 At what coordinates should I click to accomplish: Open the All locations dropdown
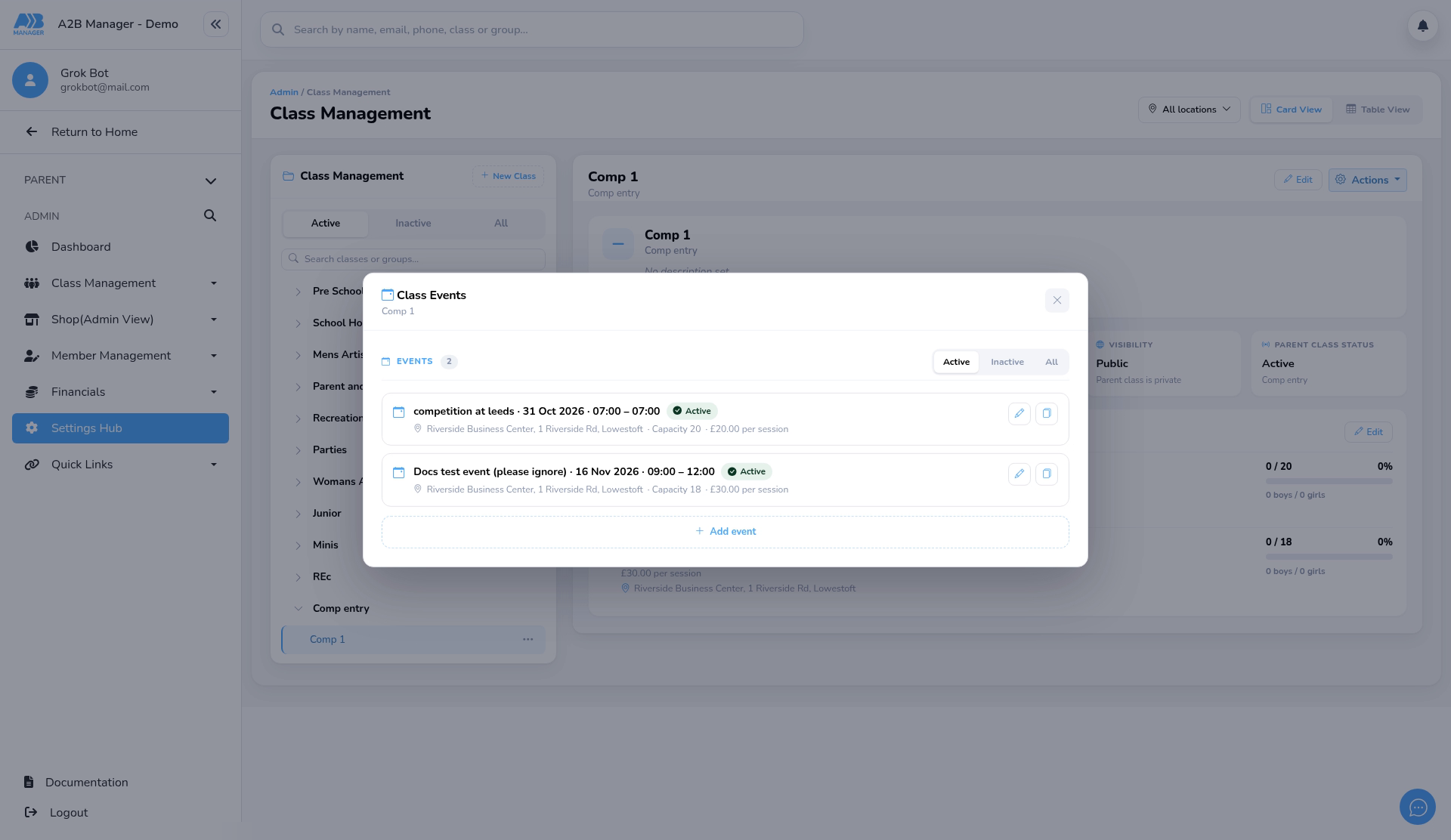1189,110
